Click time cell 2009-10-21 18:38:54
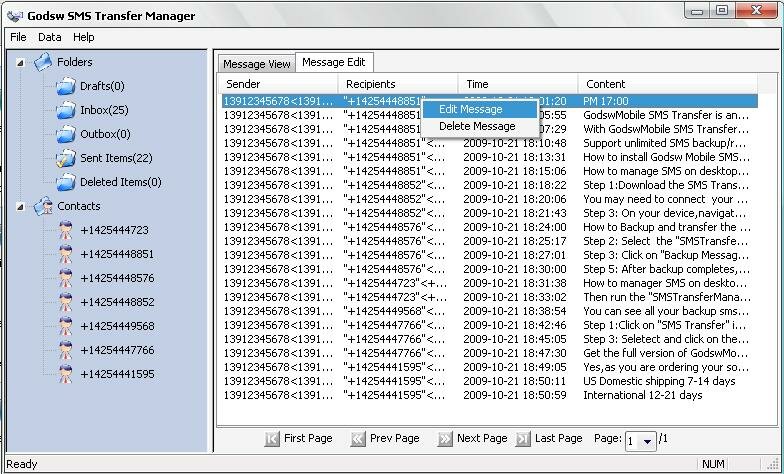 click(514, 311)
